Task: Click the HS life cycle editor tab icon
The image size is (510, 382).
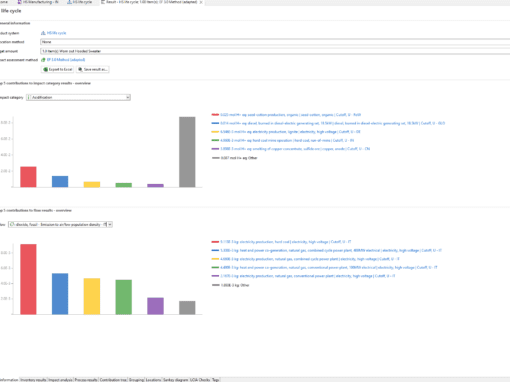Action: (69, 2)
